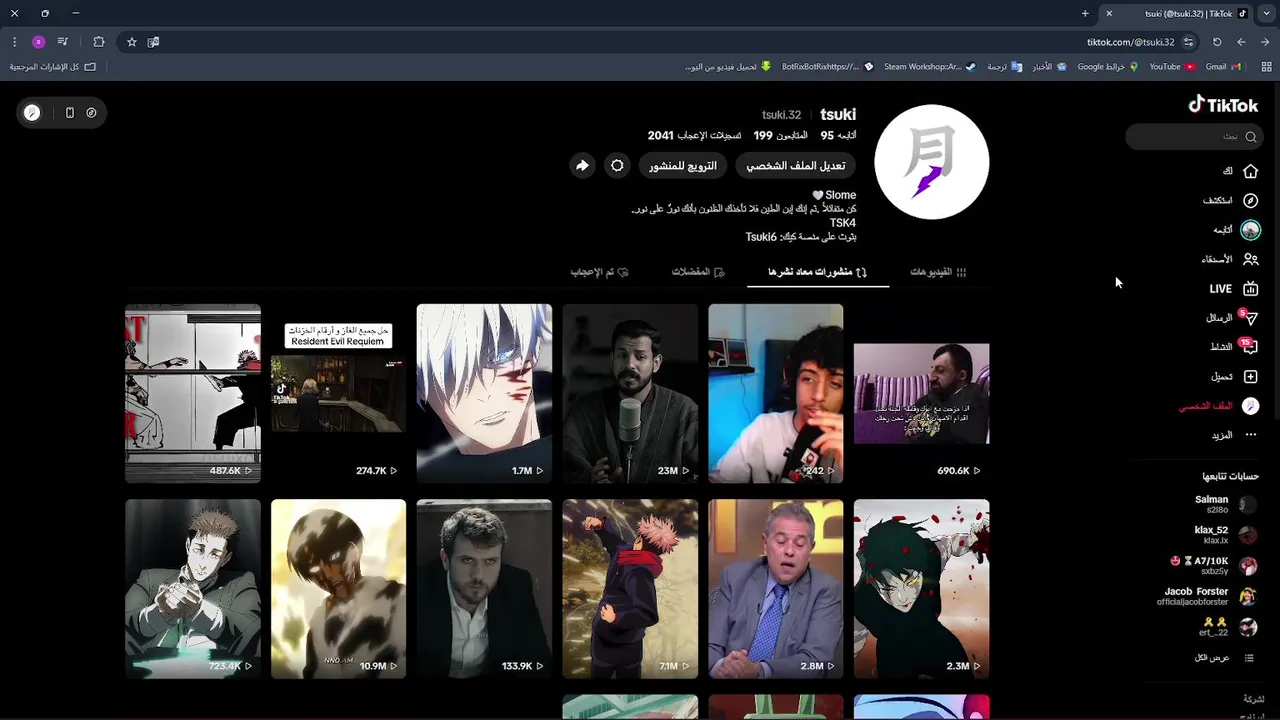Open the Following avatar icon in sidebar

click(x=1250, y=230)
